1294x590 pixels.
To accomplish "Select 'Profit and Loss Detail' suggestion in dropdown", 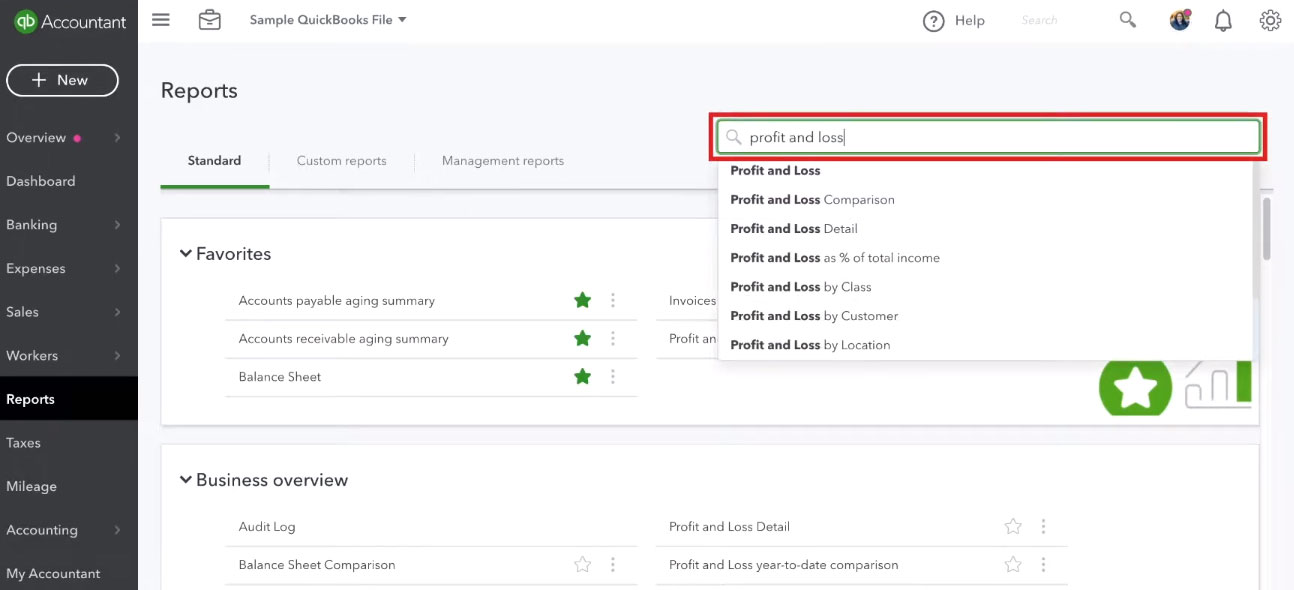I will click(794, 229).
